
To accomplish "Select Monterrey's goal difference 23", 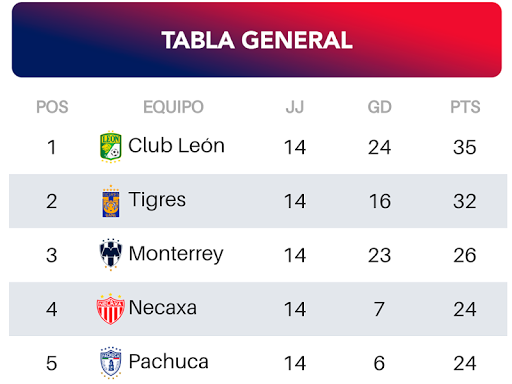I will click(x=380, y=255).
